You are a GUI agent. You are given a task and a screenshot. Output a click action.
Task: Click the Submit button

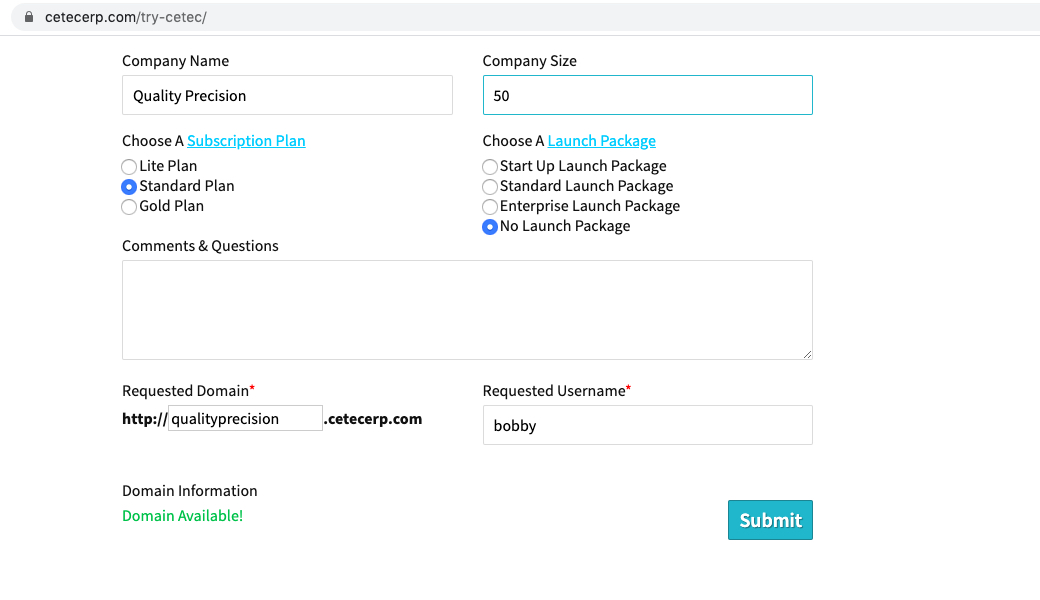[770, 520]
